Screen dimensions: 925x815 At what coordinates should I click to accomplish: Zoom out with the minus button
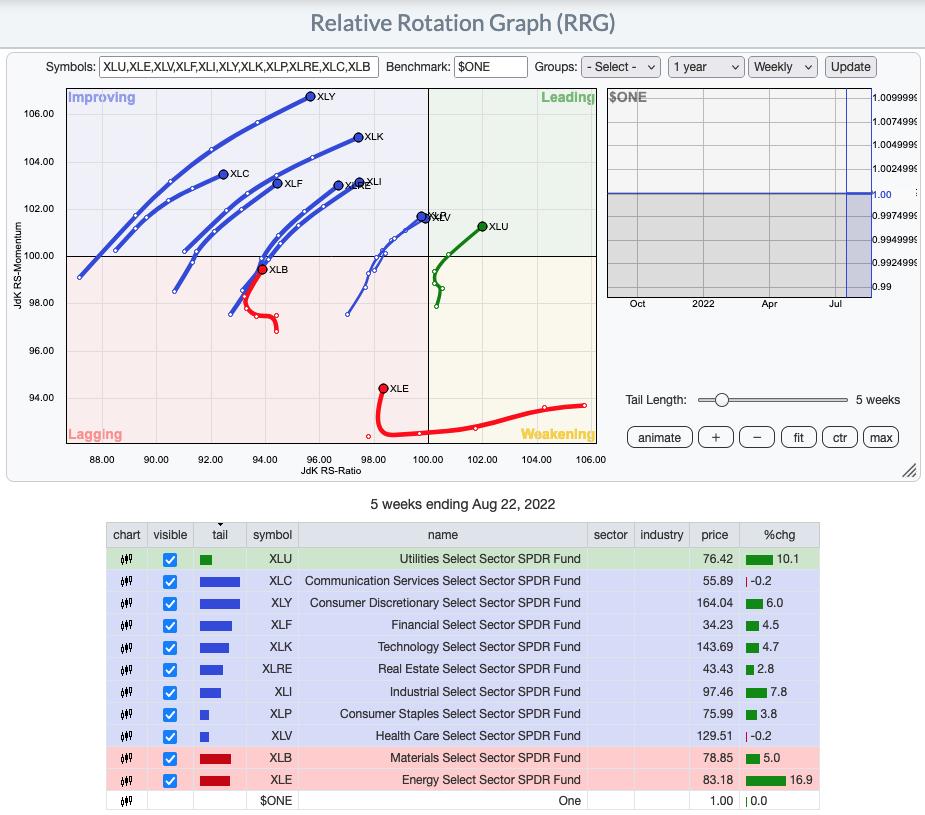(757, 438)
